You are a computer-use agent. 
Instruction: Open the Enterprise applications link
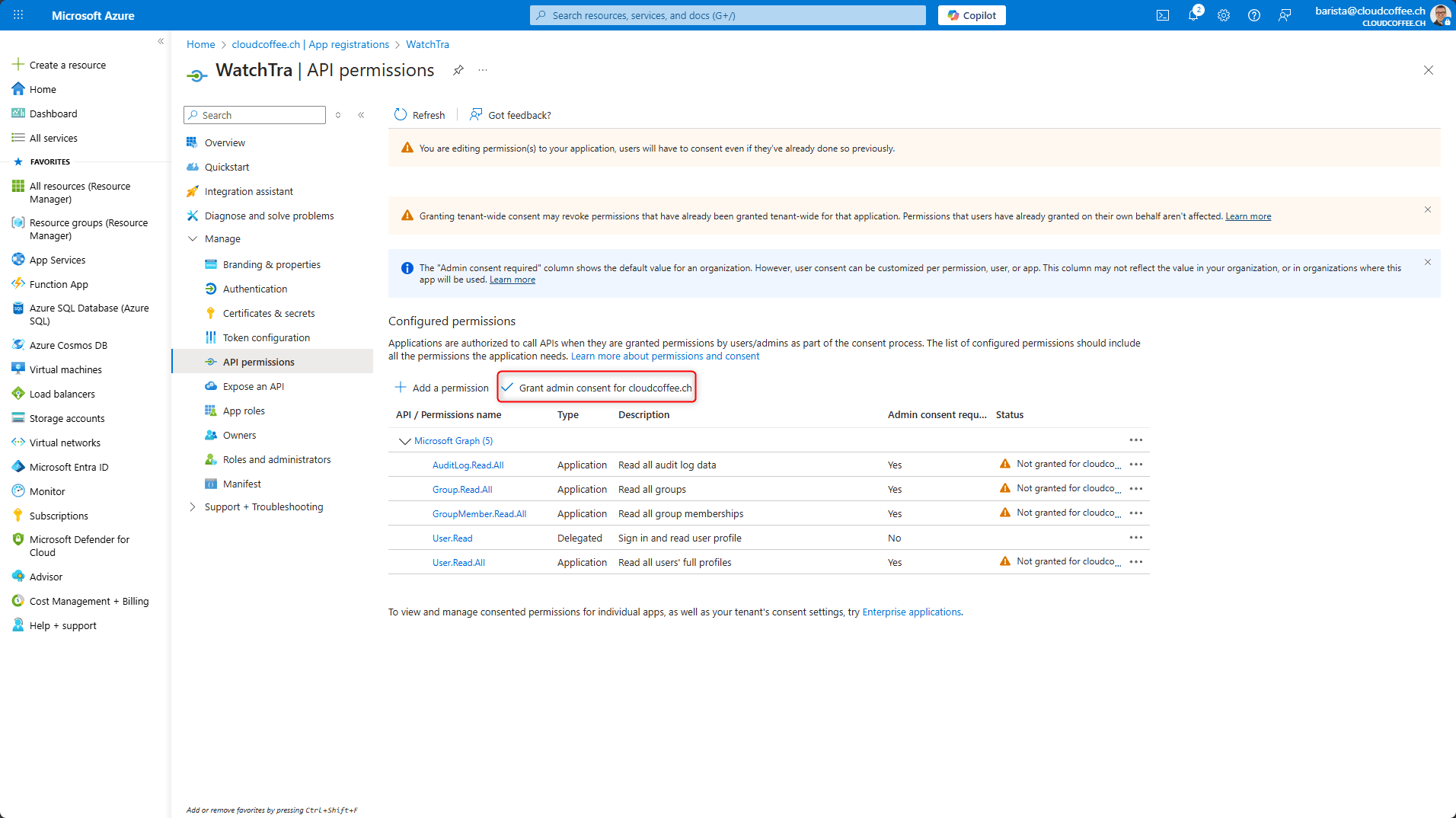point(911,612)
